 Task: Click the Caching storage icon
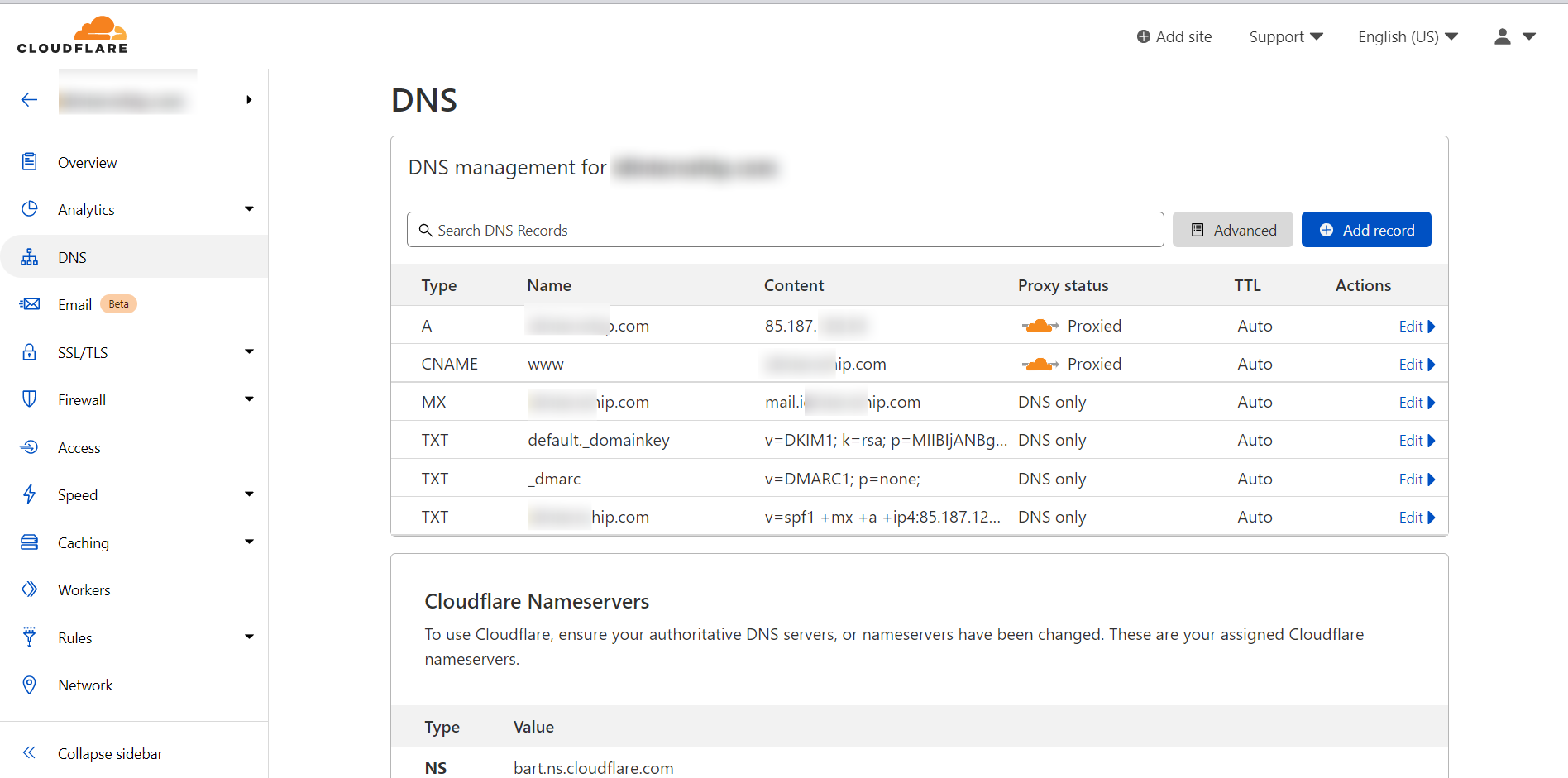coord(29,542)
